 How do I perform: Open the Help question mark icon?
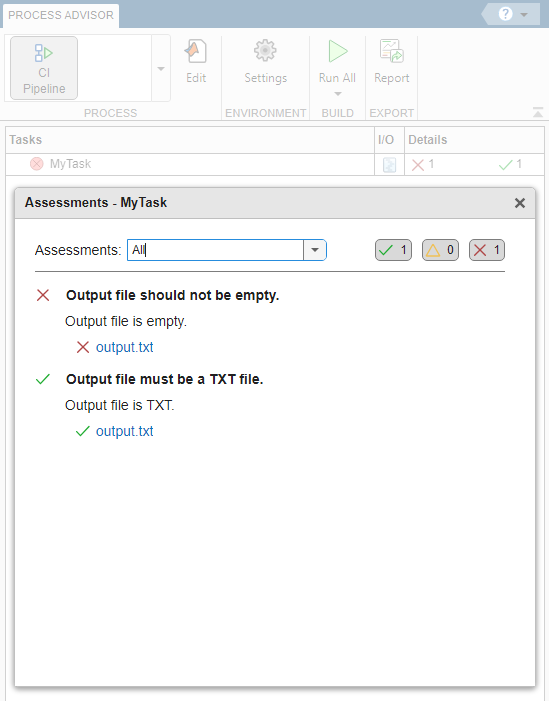point(506,14)
